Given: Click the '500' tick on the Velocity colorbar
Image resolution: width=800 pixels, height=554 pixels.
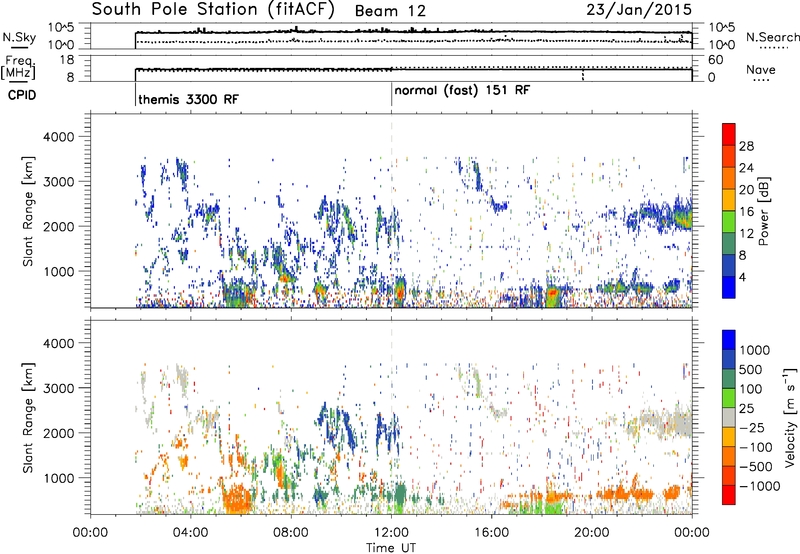Looking at the screenshot, I should pyautogui.click(x=750, y=369).
